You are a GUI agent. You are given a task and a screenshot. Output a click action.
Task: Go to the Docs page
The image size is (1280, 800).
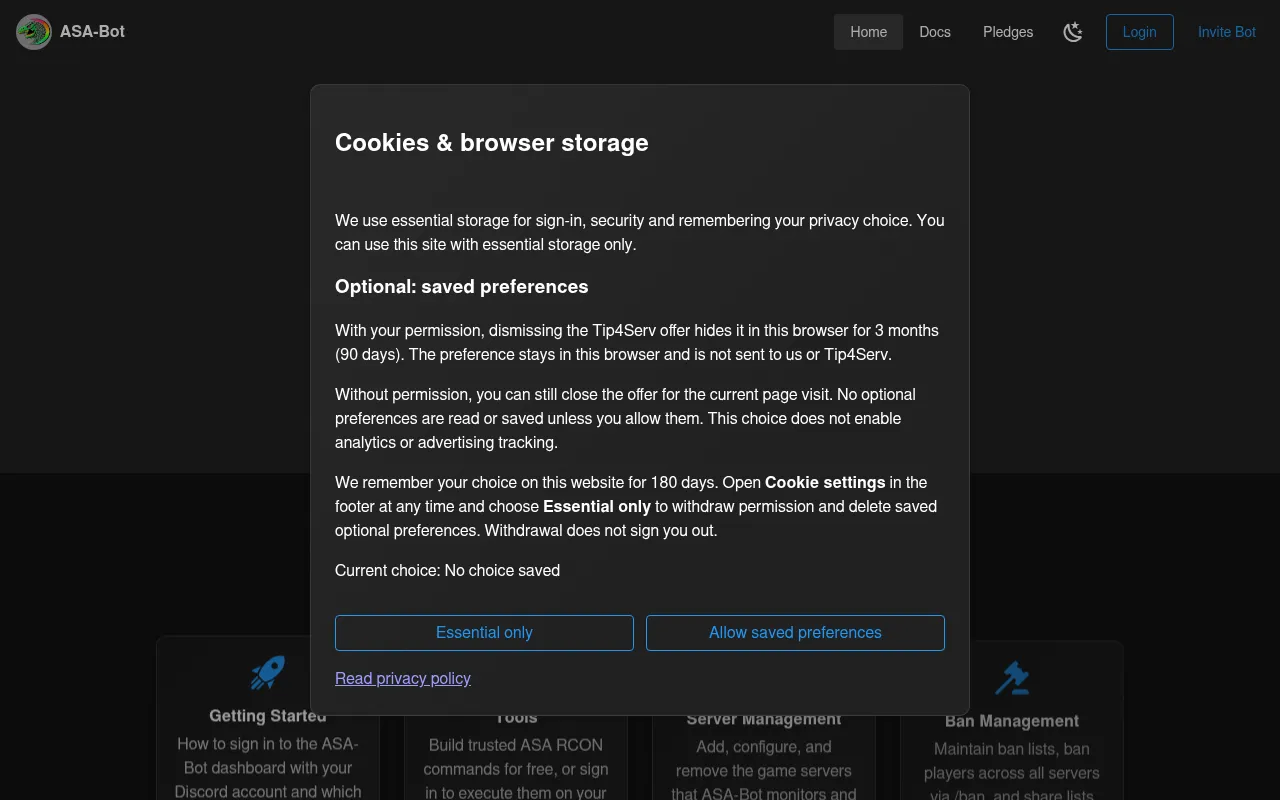tap(935, 32)
